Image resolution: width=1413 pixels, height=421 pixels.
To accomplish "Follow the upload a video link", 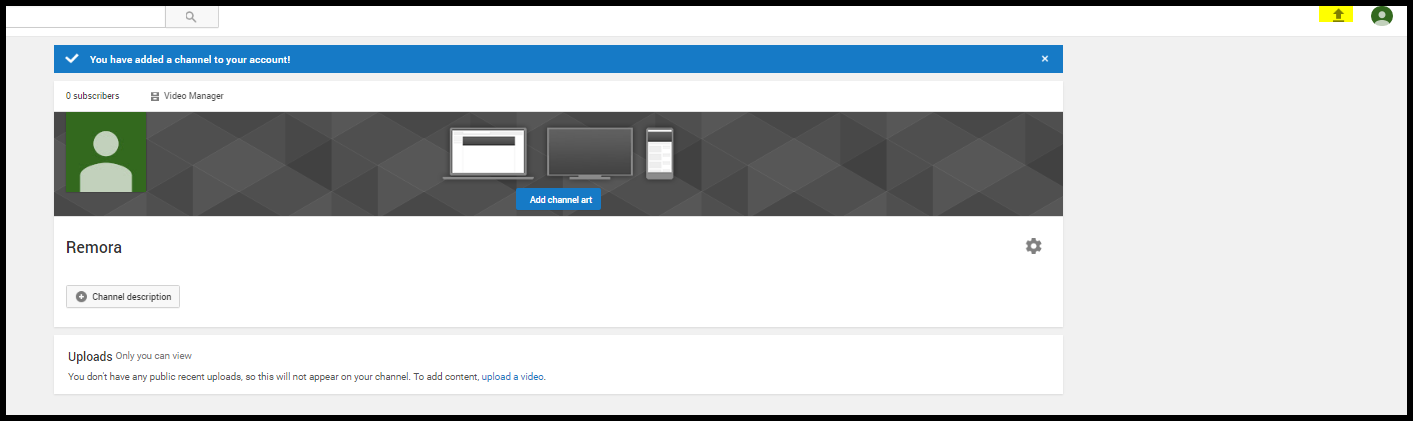I will (513, 377).
